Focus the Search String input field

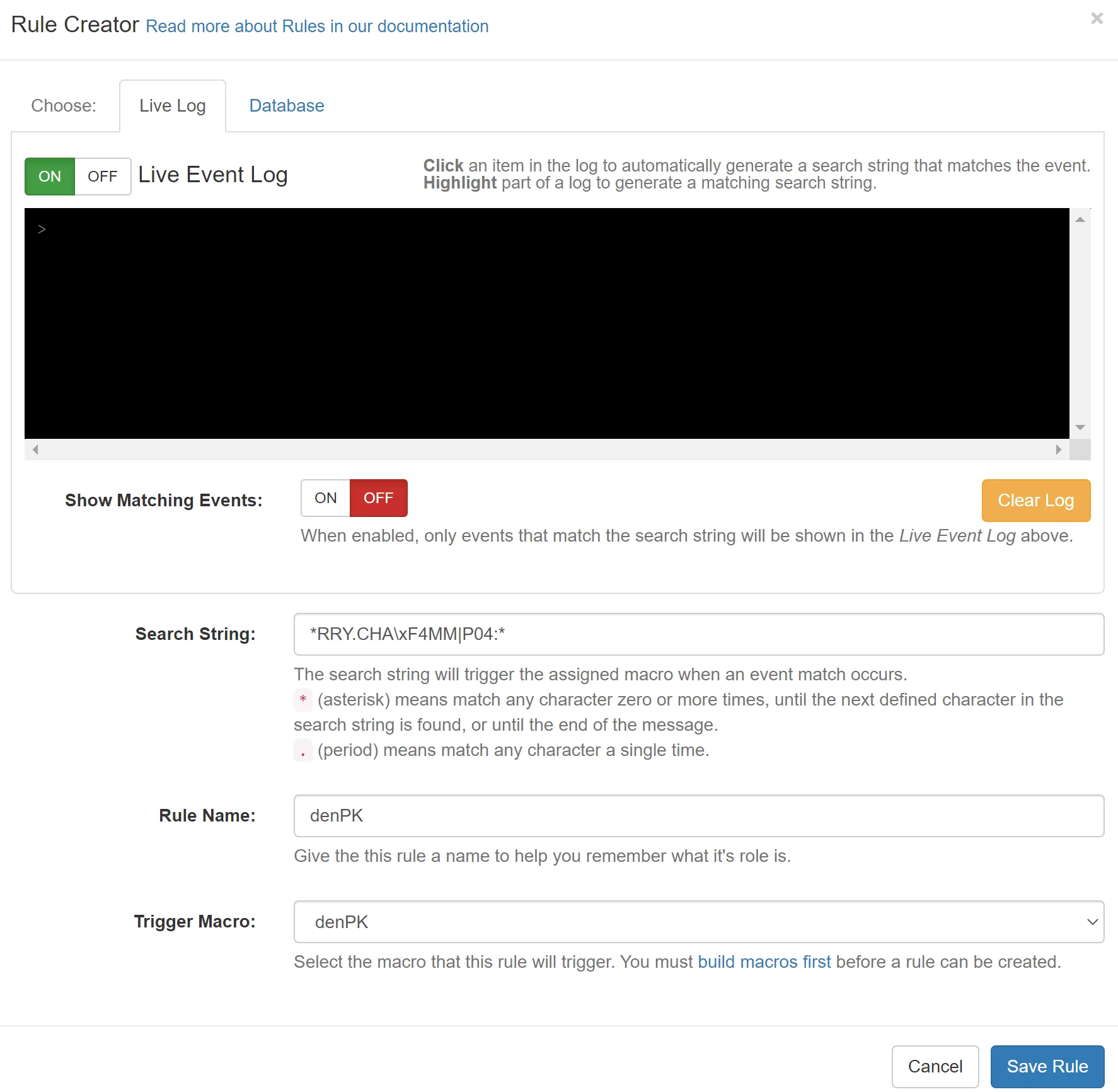click(x=698, y=634)
